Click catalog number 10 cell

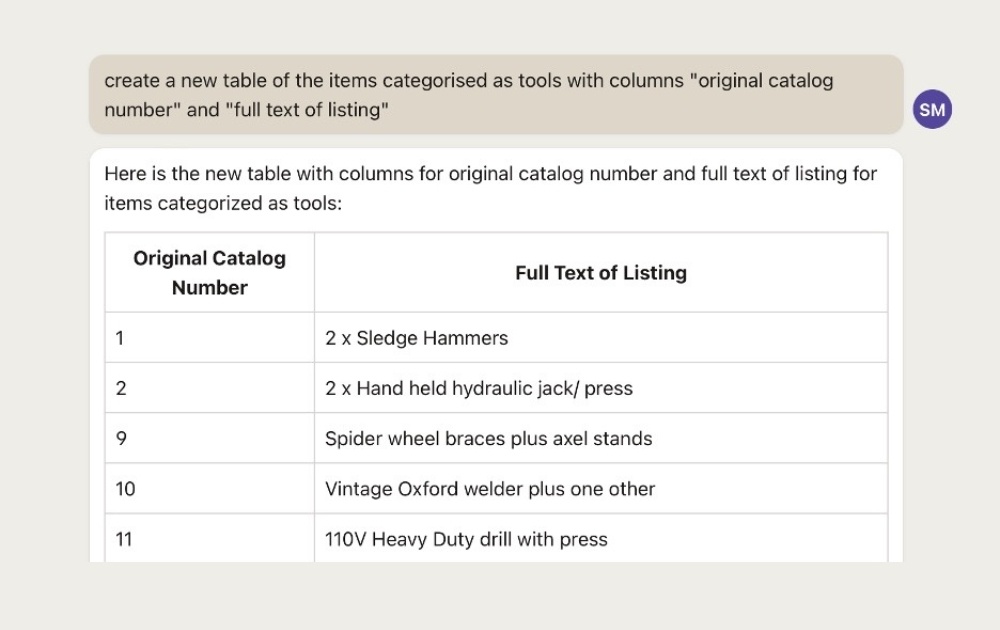(210, 489)
